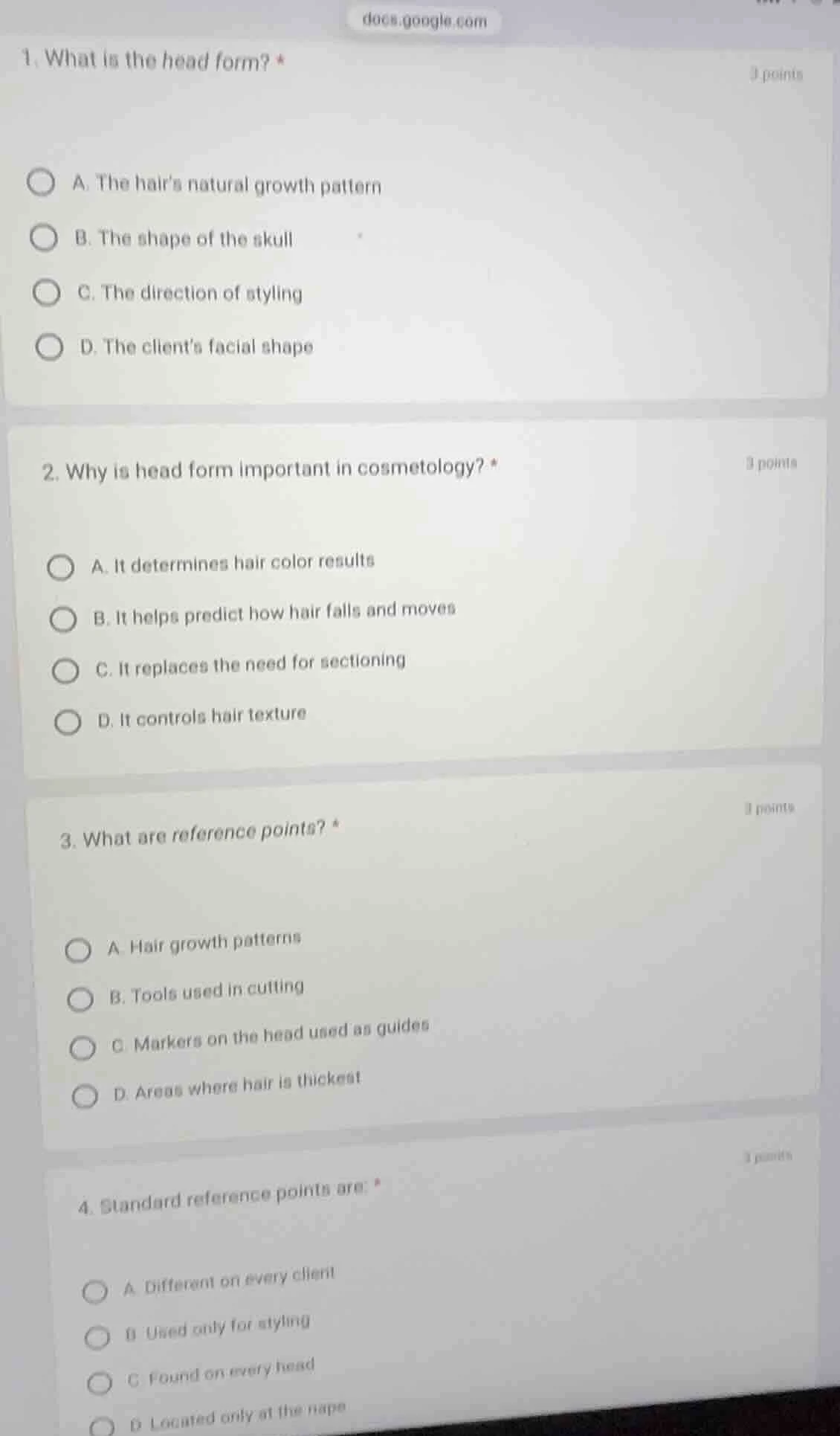Select 'It determines hair color results'
The width and height of the screenshot is (840, 1436).
point(61,569)
